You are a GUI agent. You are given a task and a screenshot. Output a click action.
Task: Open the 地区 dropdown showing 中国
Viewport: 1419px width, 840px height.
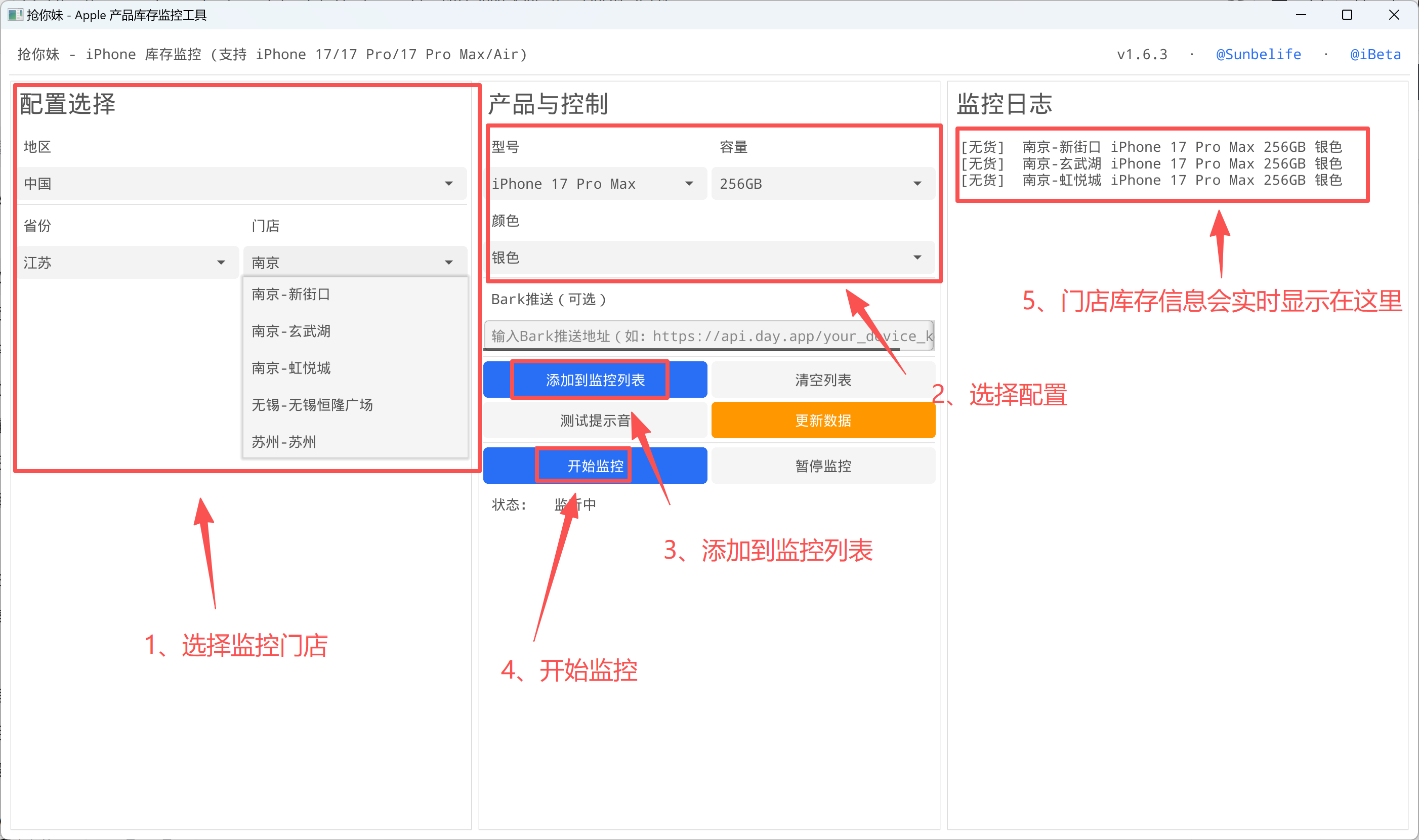coord(242,183)
